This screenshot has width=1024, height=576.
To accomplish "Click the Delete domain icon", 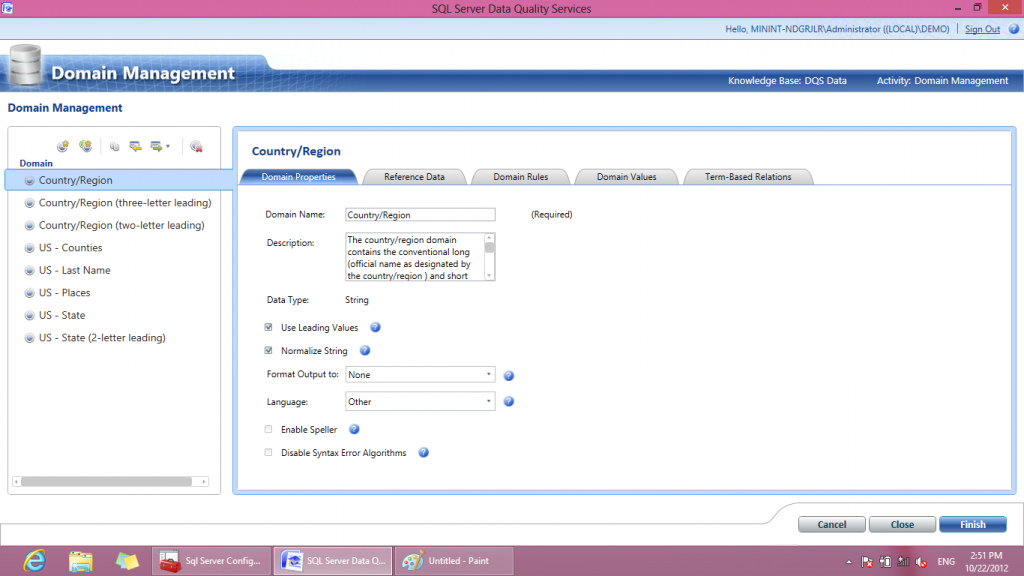I will [x=196, y=147].
